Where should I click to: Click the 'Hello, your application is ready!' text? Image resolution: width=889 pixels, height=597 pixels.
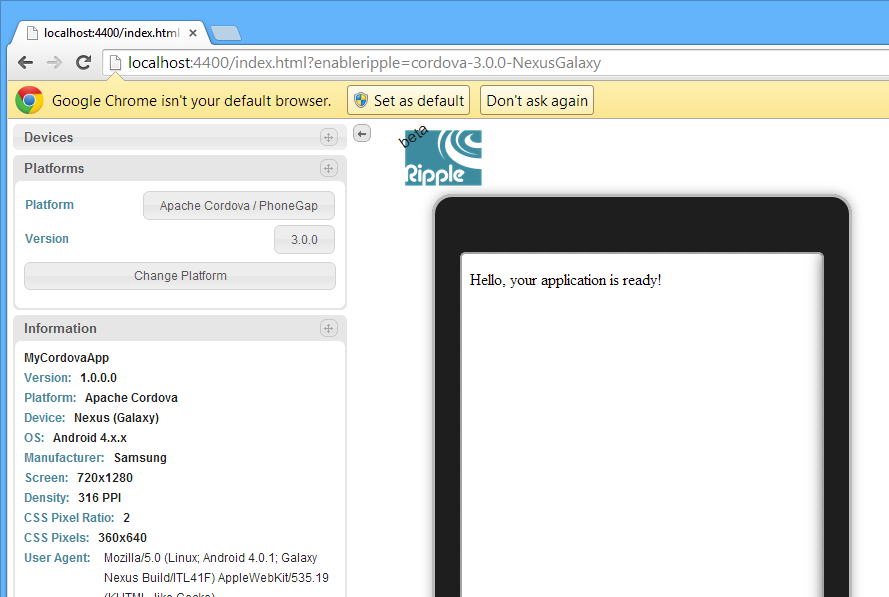tap(565, 280)
